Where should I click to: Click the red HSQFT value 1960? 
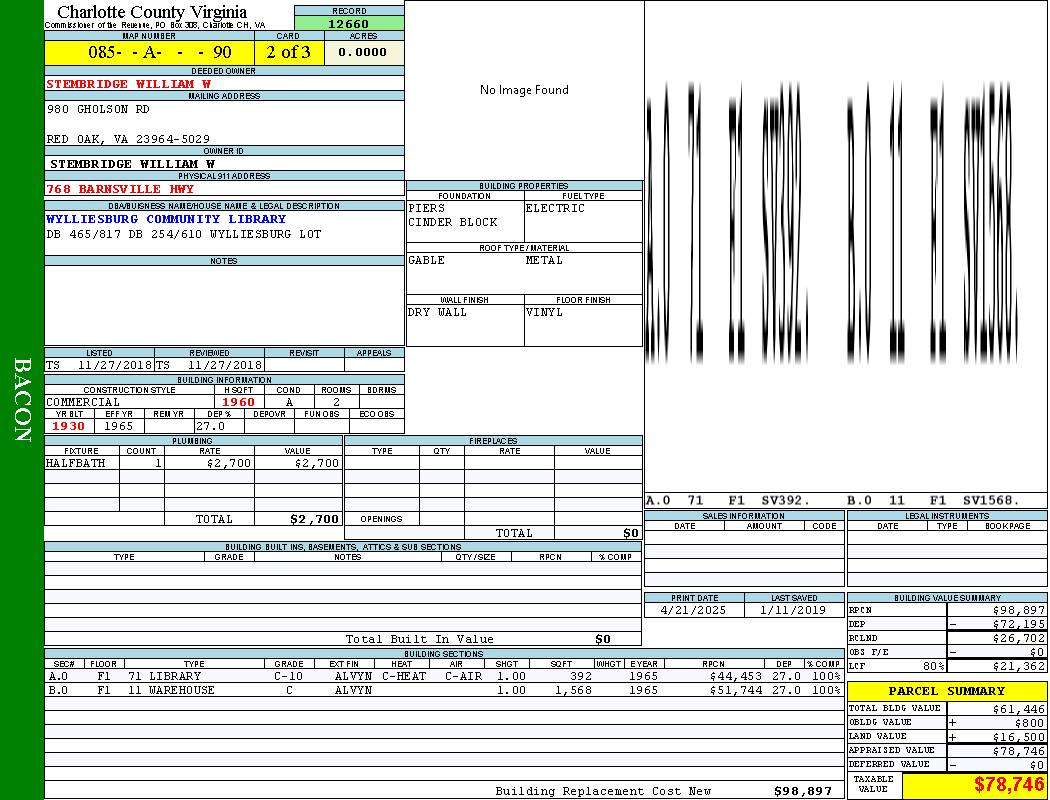point(238,402)
